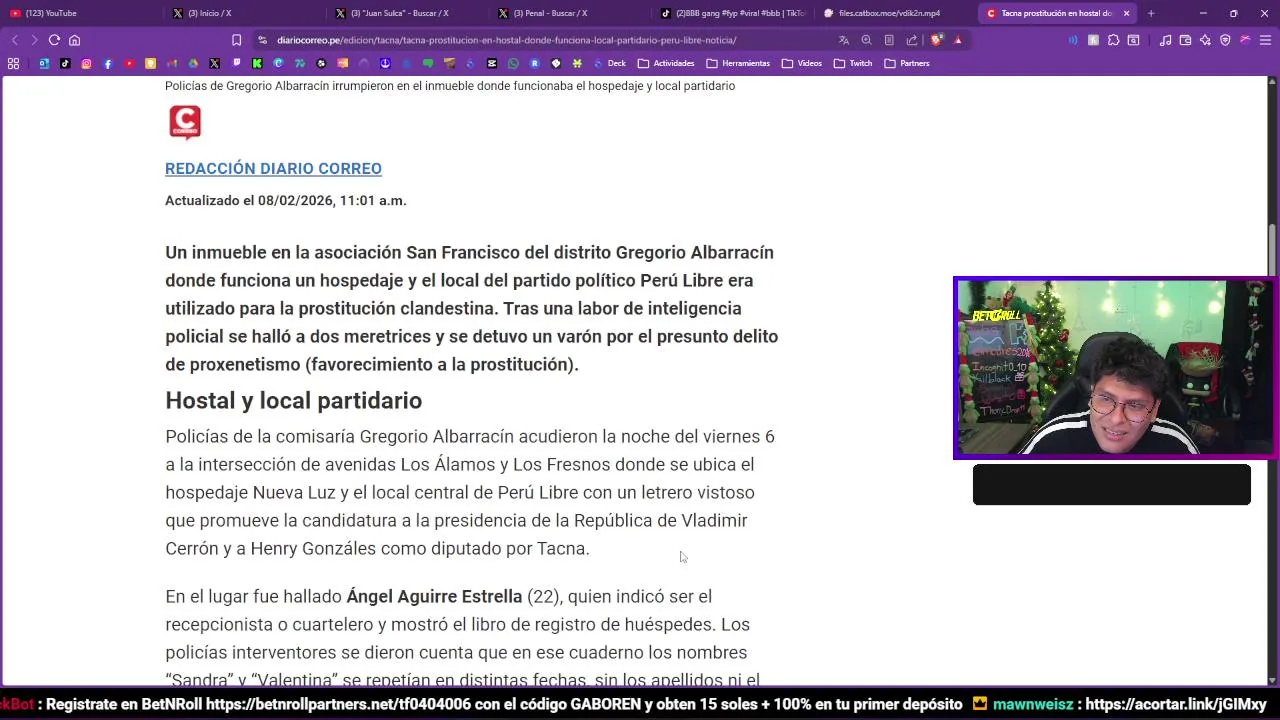Open the X bookmark icon in bookmarks bar

click(x=214, y=63)
